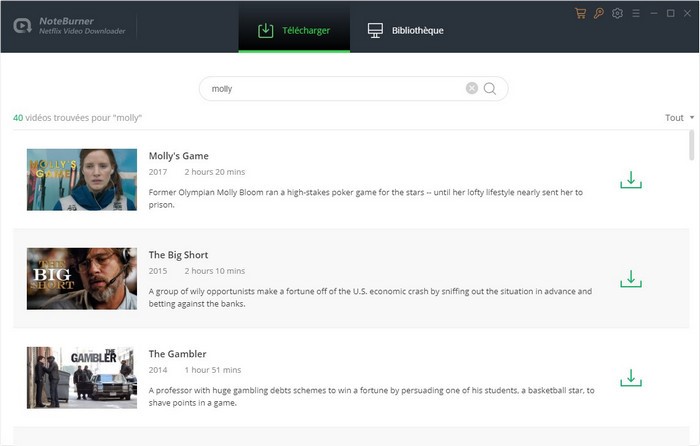This screenshot has height=446, width=700.
Task: Expand the Tout filter dropdown
Action: 679,118
